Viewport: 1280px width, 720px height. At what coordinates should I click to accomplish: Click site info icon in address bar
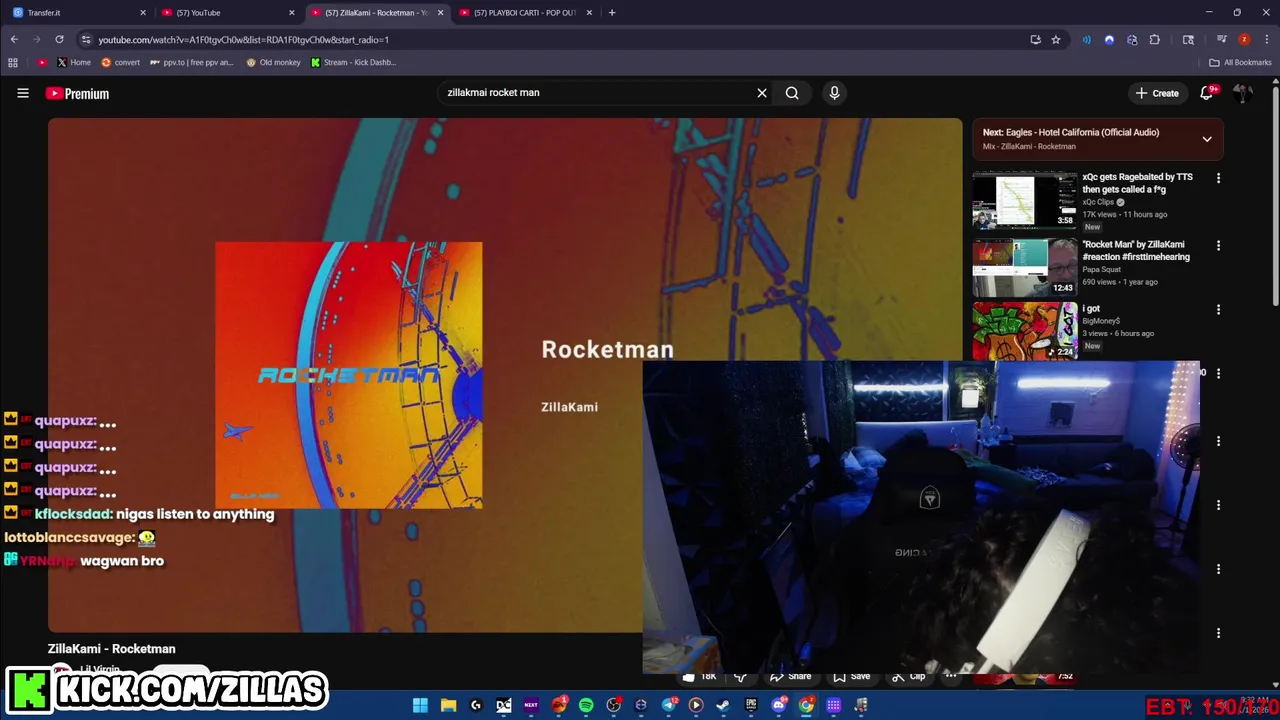(86, 40)
